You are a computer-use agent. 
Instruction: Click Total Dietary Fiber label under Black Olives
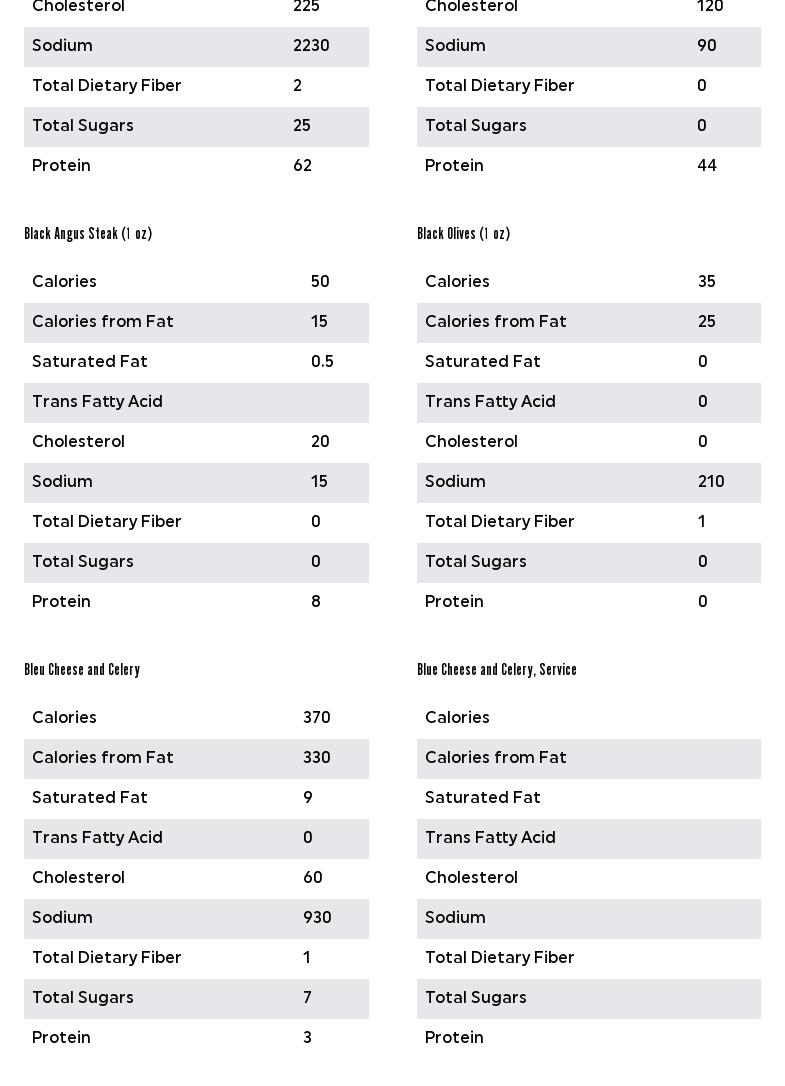click(x=499, y=522)
